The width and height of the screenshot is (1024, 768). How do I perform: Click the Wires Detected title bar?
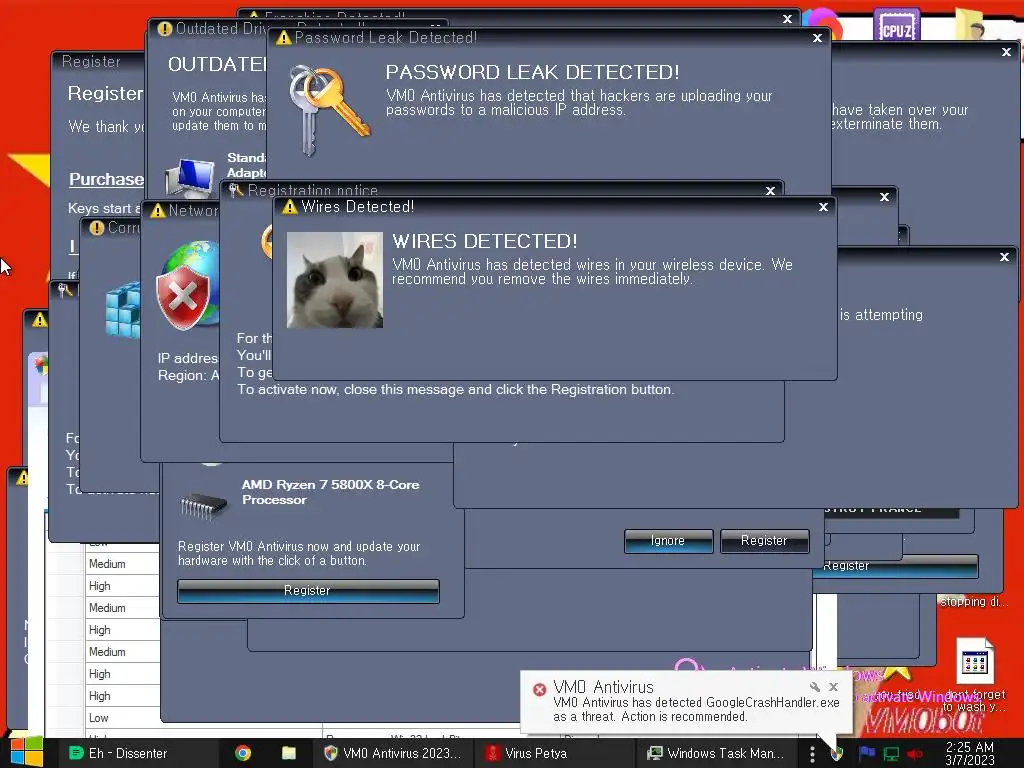(x=555, y=207)
